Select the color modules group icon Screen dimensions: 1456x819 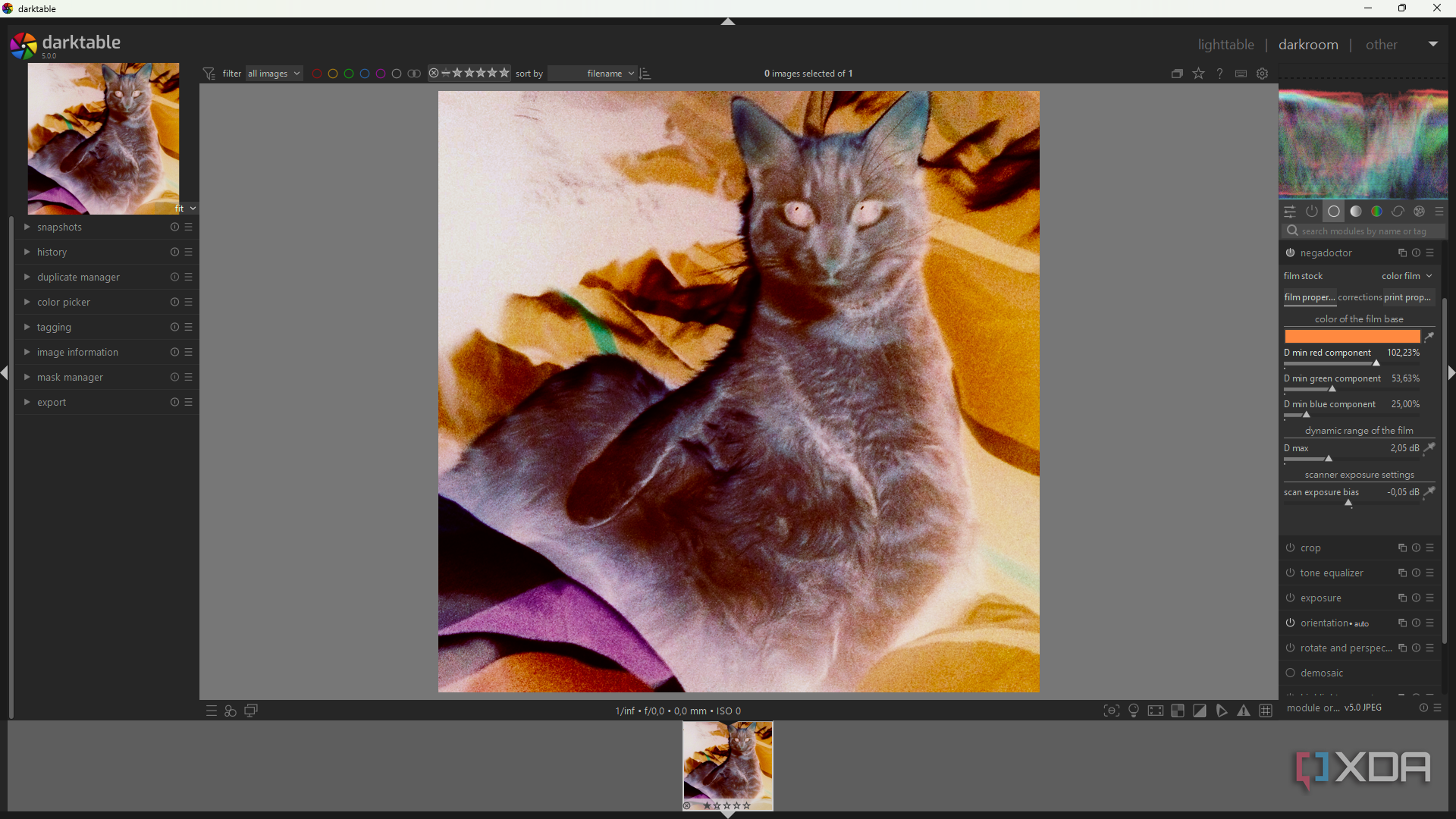pyautogui.click(x=1376, y=212)
